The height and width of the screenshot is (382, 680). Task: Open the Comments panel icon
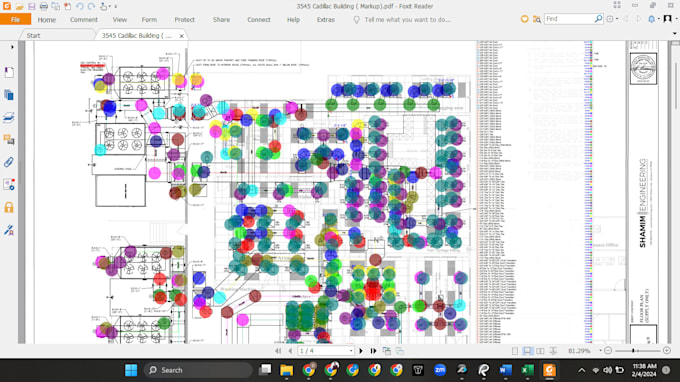coord(9,140)
